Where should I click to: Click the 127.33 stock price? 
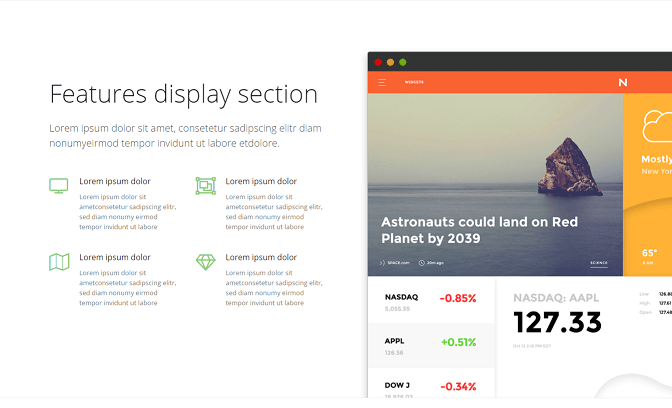click(x=557, y=322)
